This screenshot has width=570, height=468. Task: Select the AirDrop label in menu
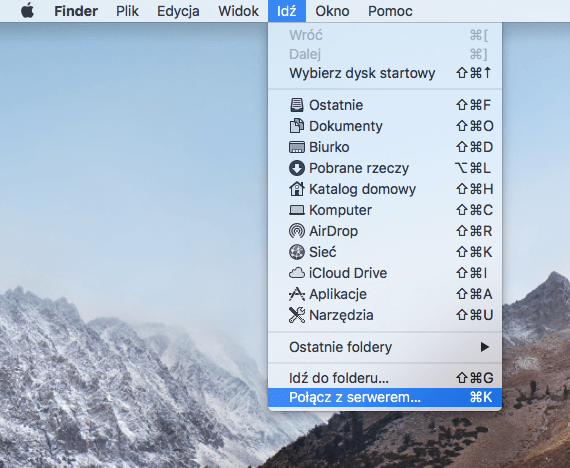tap(333, 231)
